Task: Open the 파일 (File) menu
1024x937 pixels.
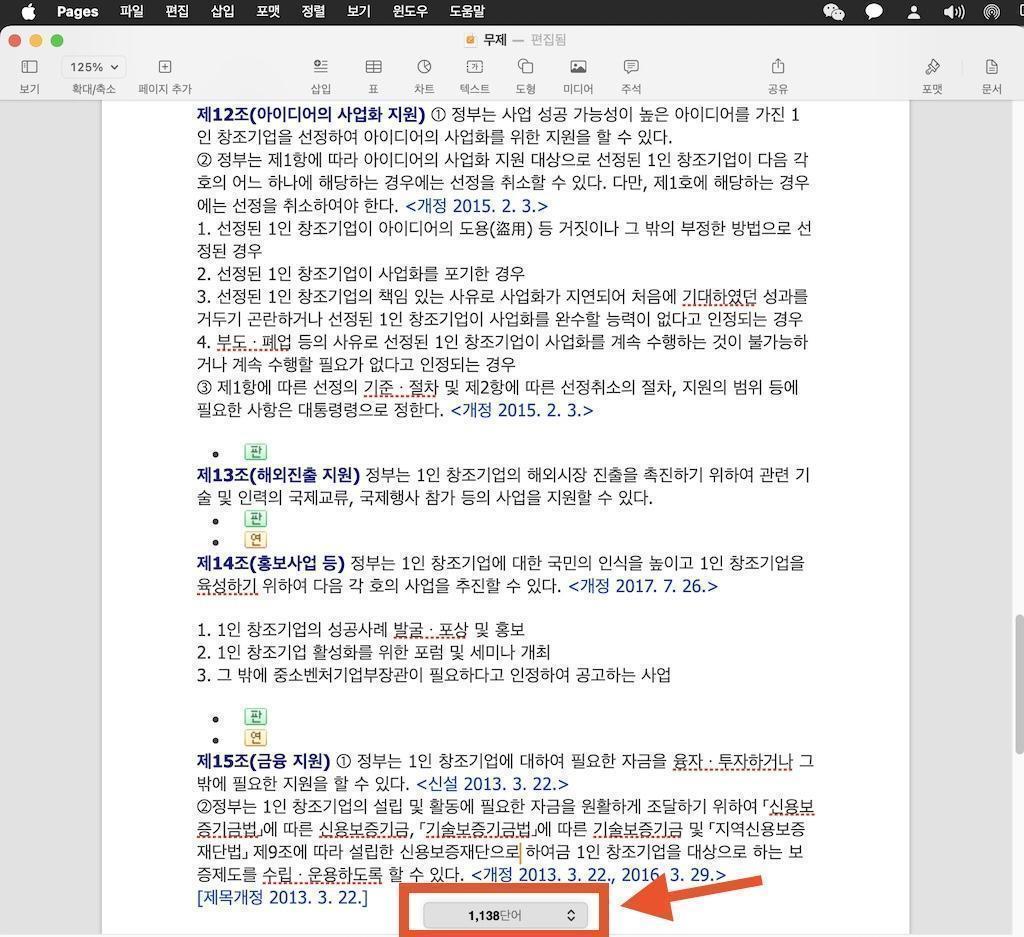Action: (131, 11)
